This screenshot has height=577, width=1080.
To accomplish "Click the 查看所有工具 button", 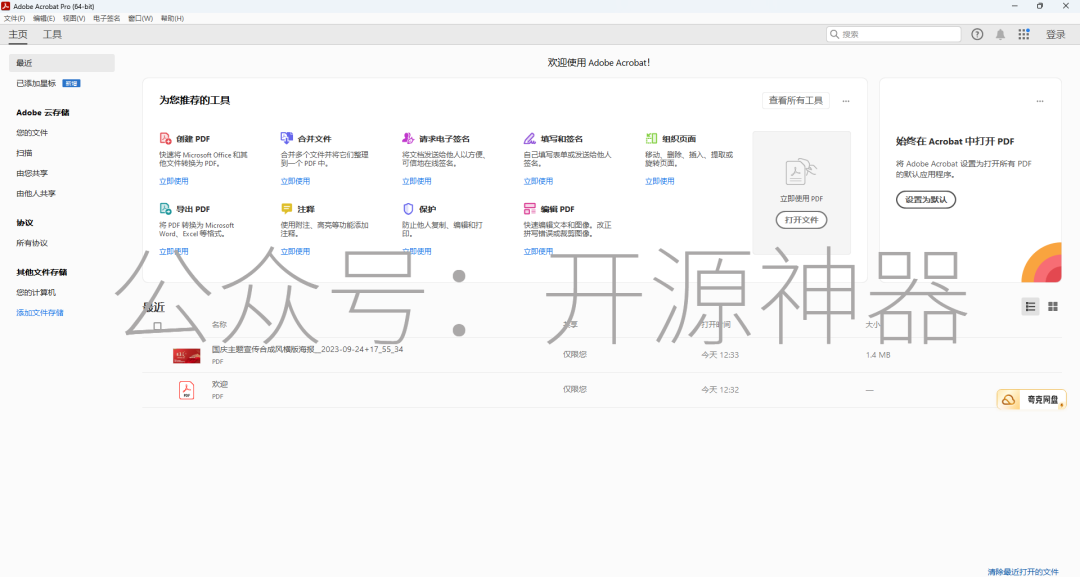I will click(796, 101).
